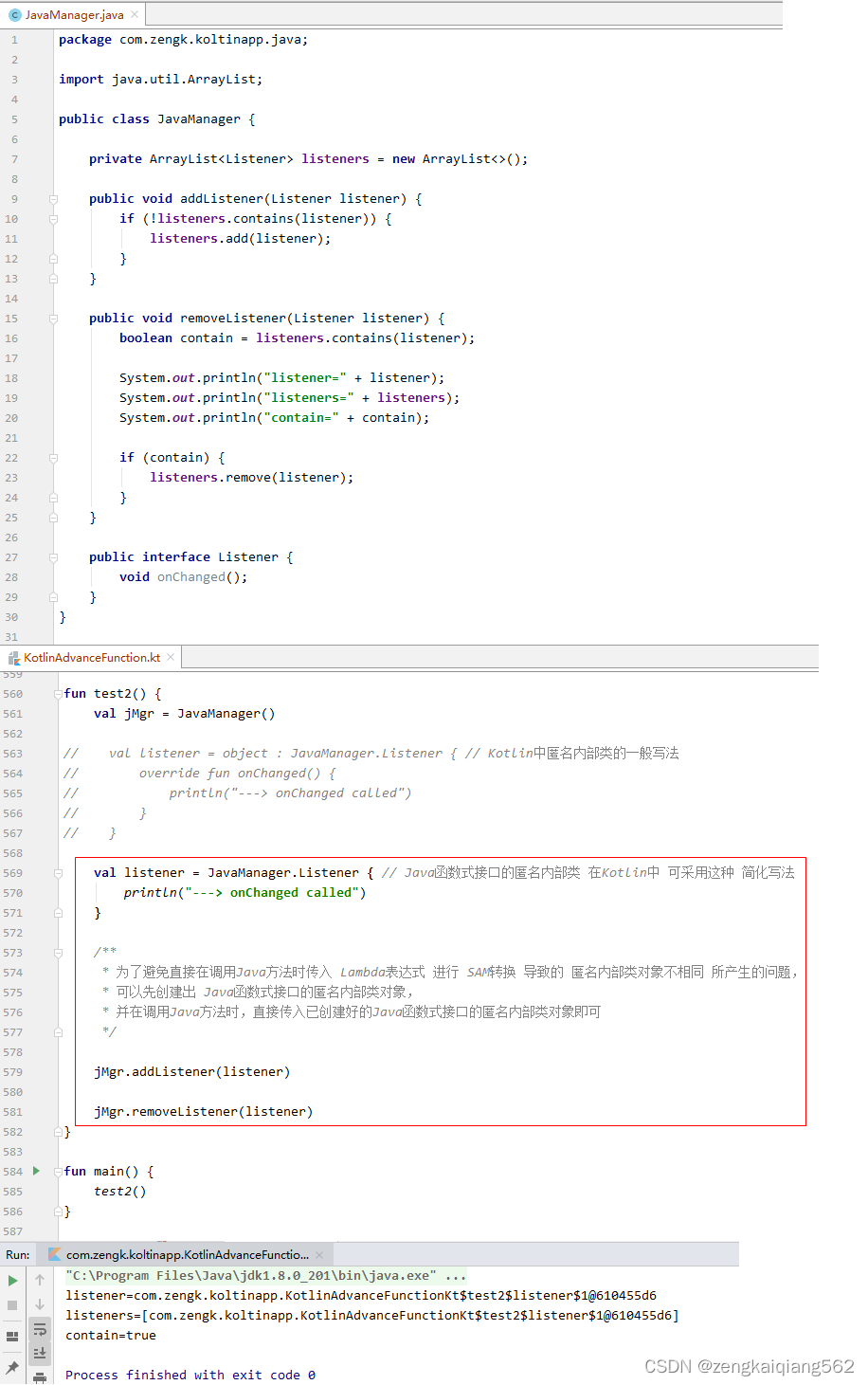This screenshot has width=868, height=1385.
Task: Click 'fun main() {' declaration
Action: tap(109, 1172)
